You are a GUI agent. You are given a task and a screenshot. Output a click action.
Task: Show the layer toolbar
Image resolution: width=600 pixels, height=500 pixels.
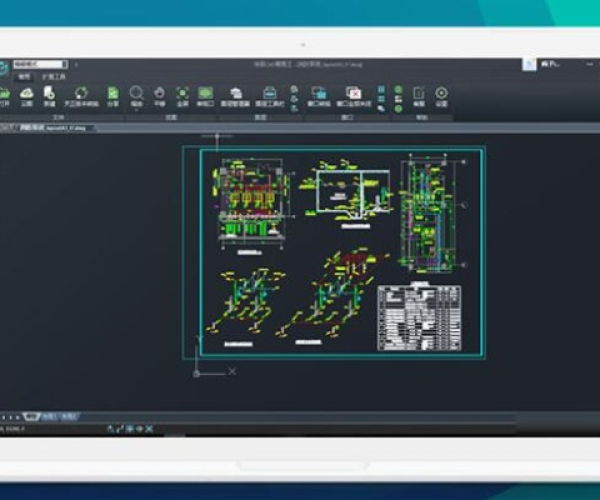pos(271,93)
